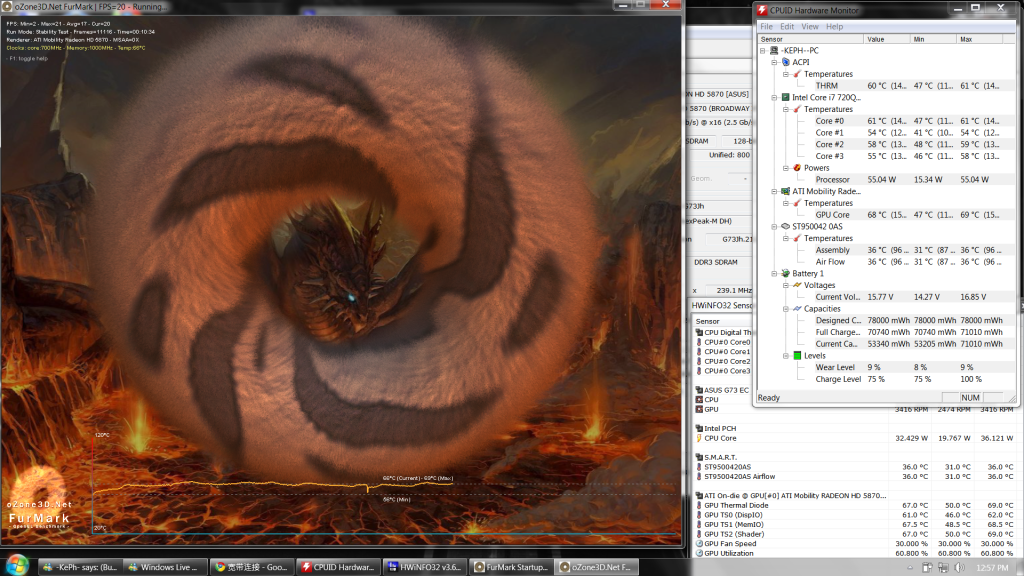
Task: Collapse the Powers branch
Action: pyautogui.click(x=786, y=168)
